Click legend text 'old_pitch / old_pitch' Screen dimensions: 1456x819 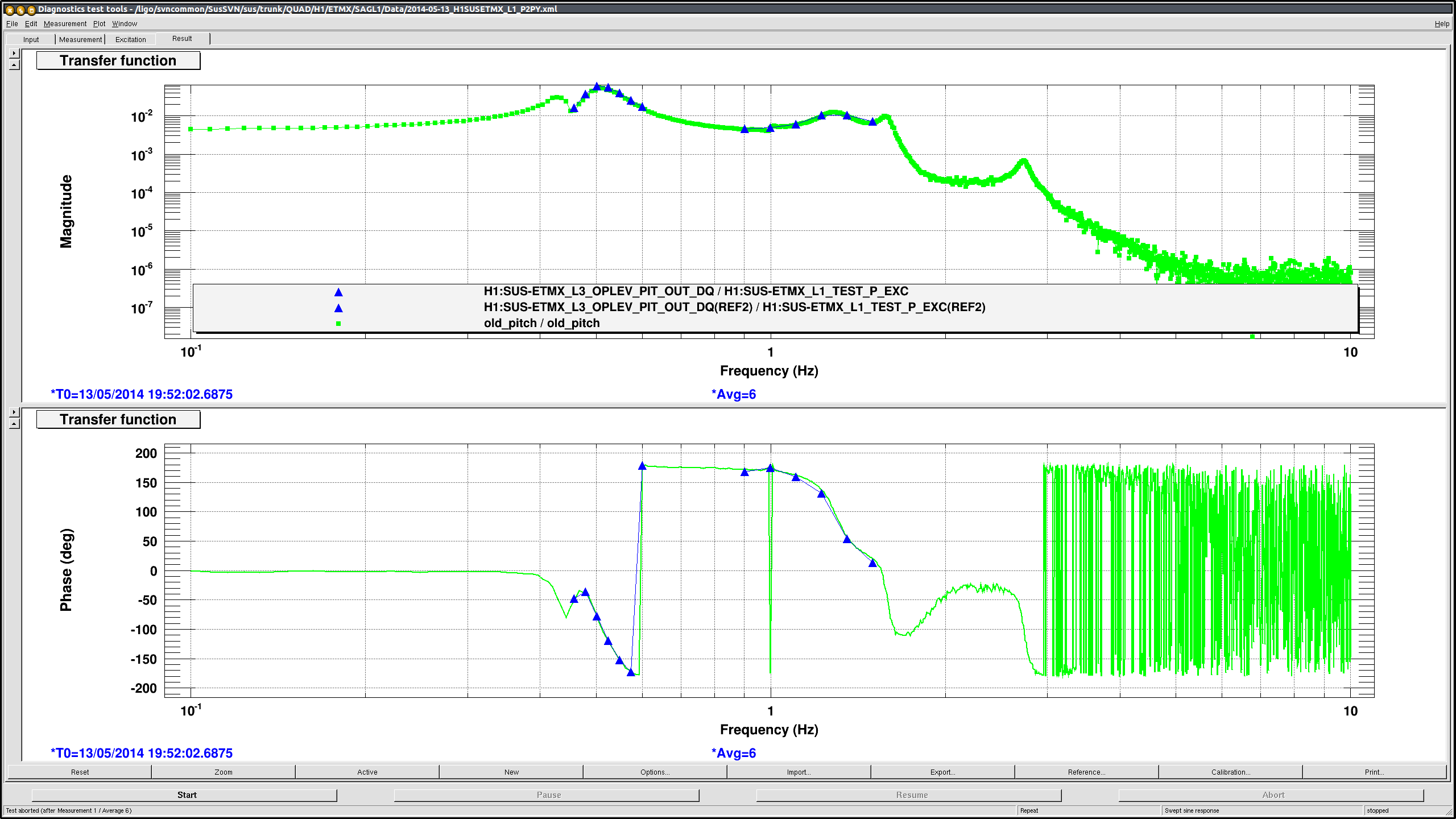542,323
